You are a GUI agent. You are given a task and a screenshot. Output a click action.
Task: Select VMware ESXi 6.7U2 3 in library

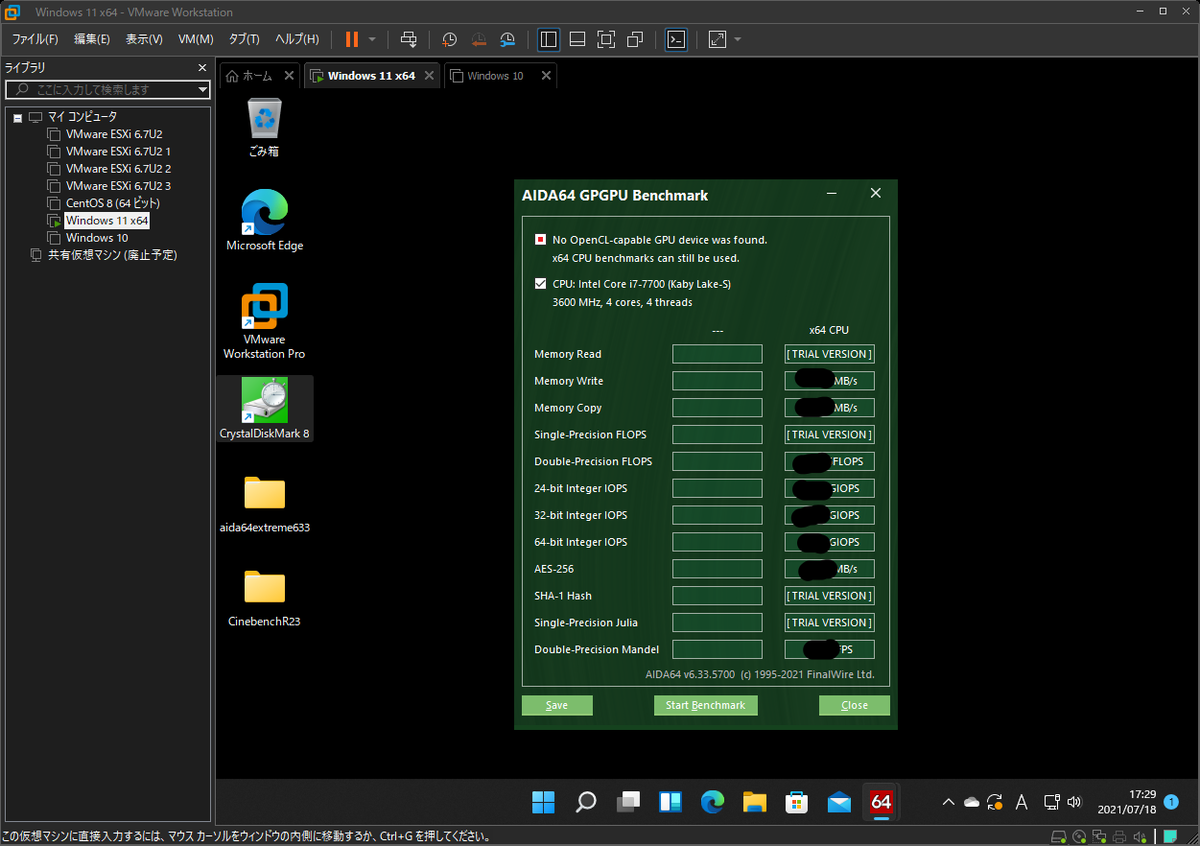point(118,185)
